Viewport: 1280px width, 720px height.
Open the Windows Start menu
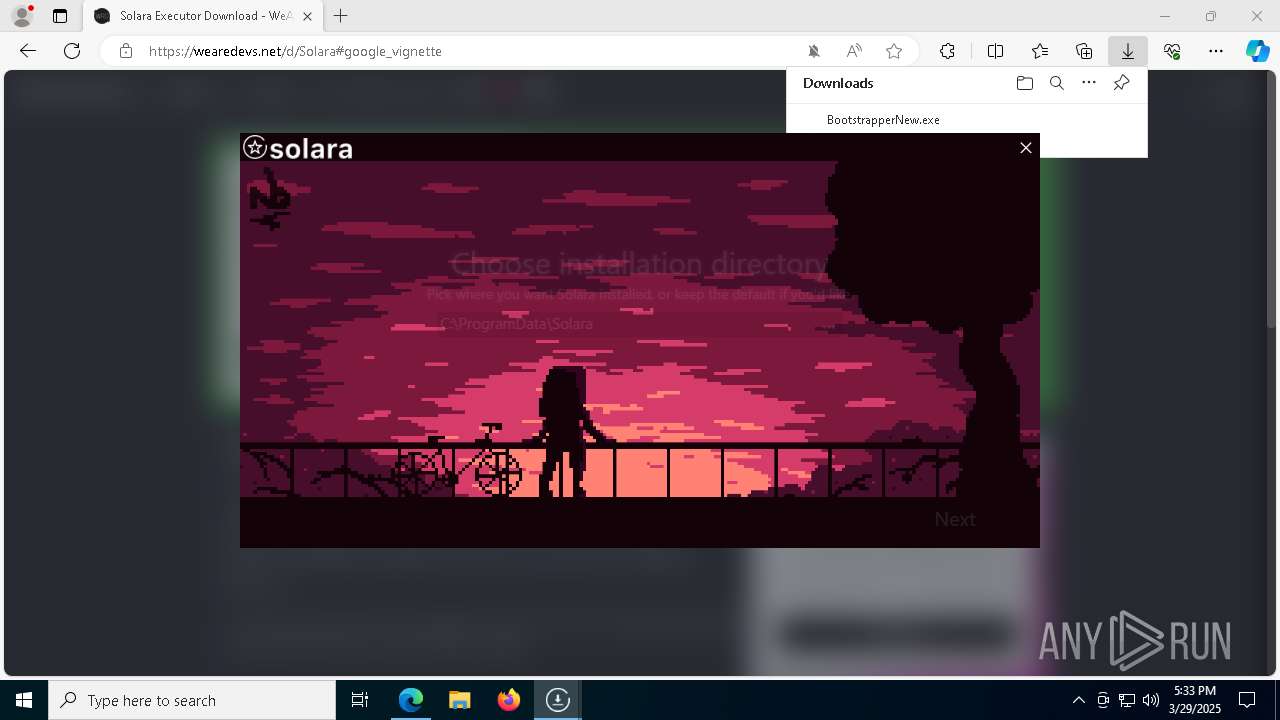(24, 700)
